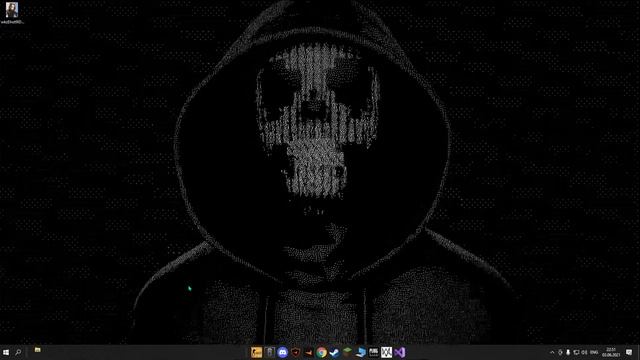This screenshot has height=360, width=640.
Task: Switch input language ENG indicator
Action: (x=594, y=352)
